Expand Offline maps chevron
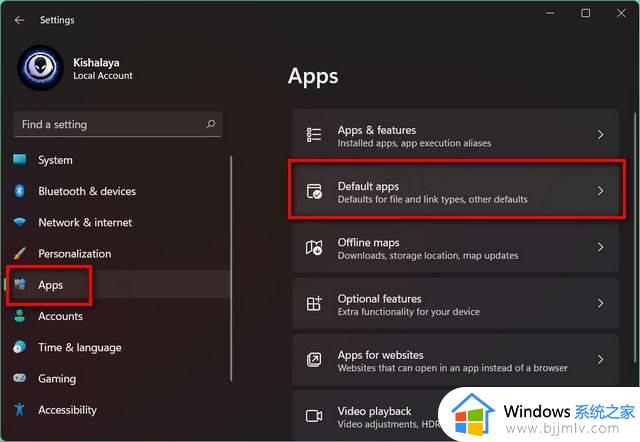 pos(600,247)
